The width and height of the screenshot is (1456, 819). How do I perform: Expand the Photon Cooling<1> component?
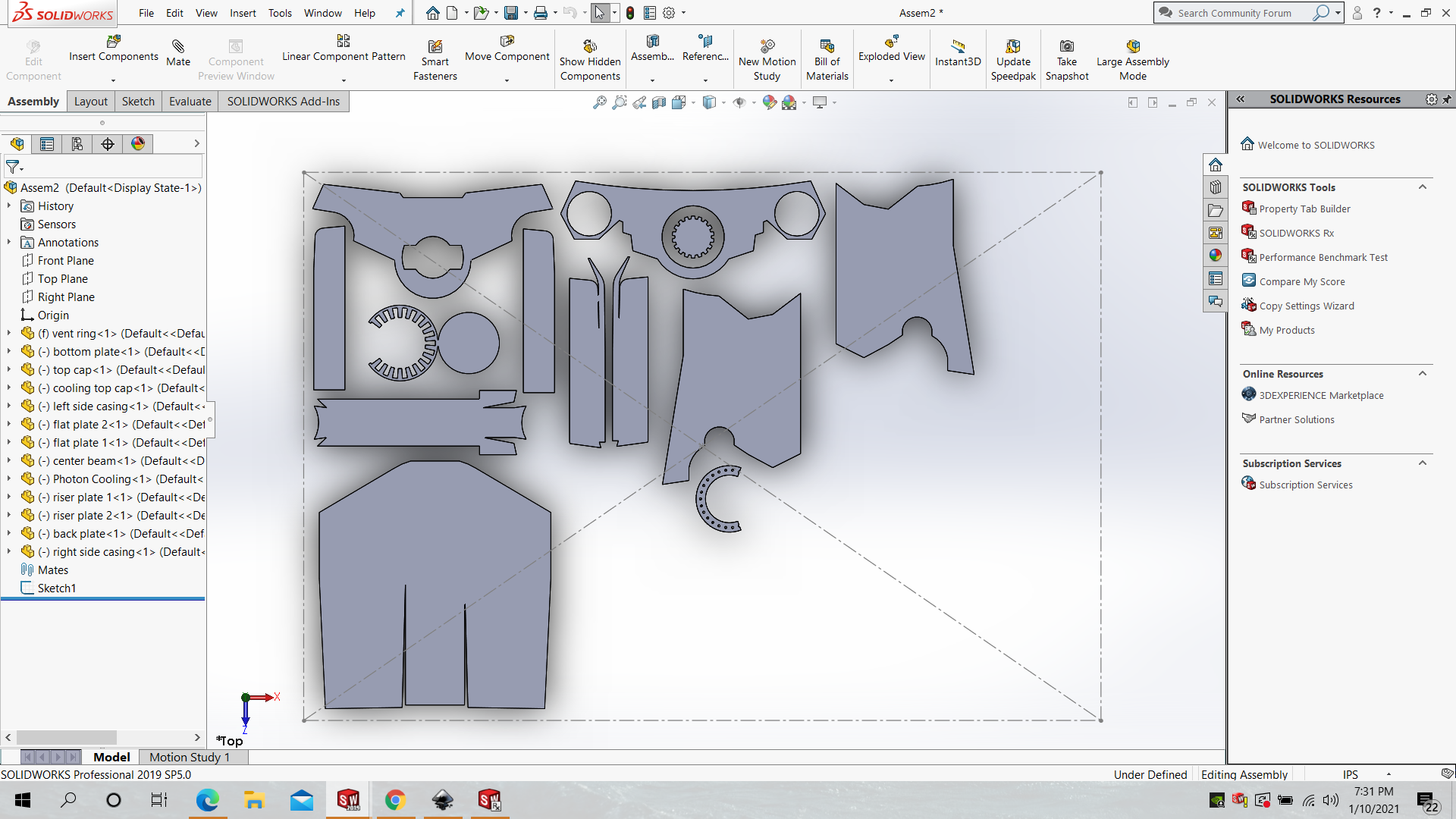[9, 479]
